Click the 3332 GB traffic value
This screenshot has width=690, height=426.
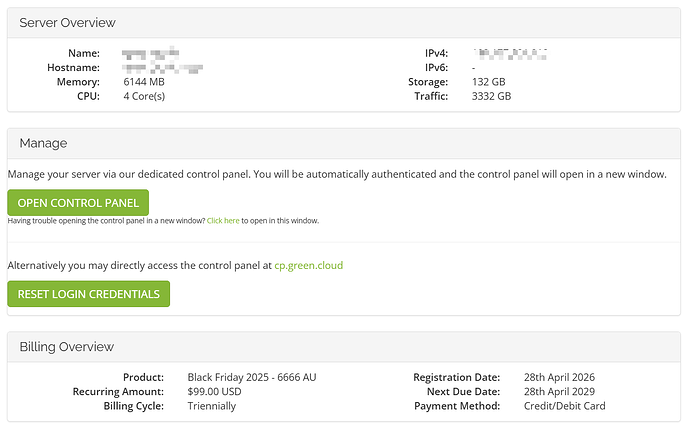pos(492,96)
